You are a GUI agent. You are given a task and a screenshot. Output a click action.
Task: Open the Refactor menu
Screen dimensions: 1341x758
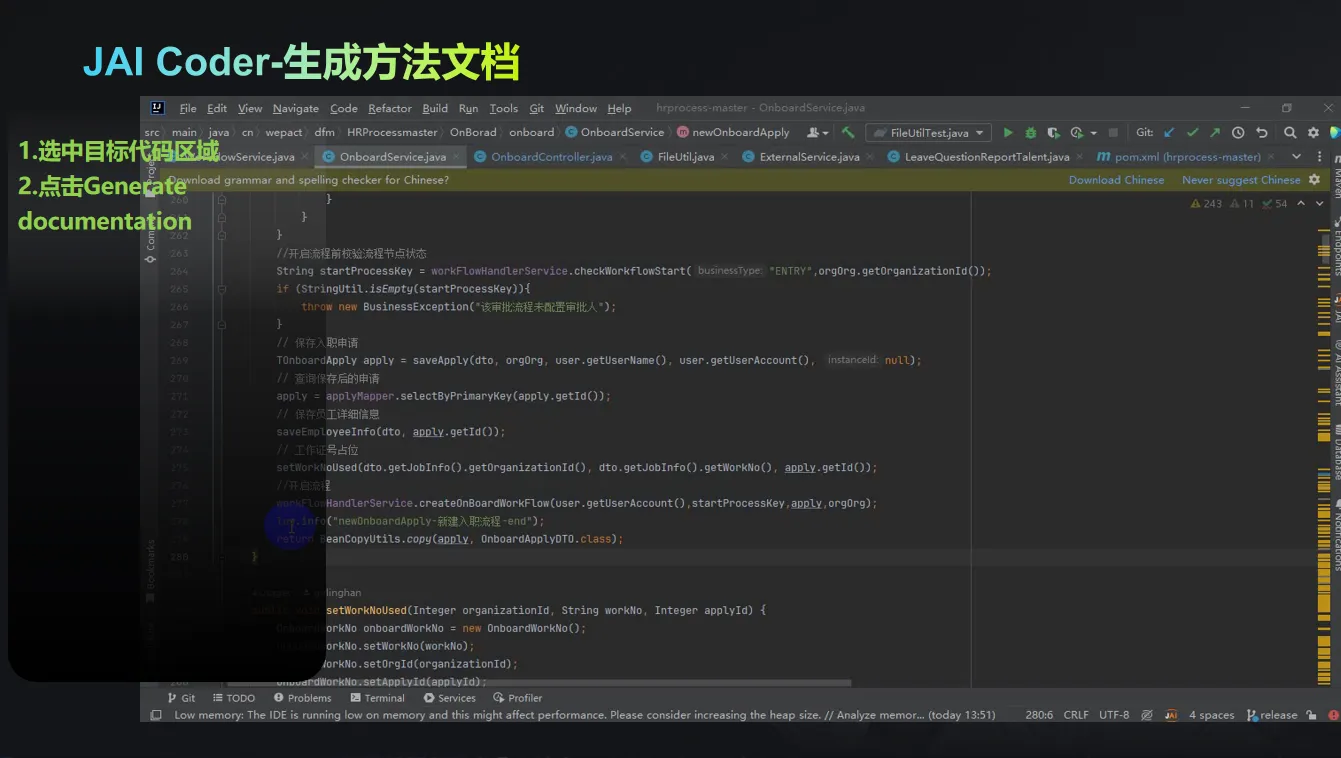click(390, 108)
